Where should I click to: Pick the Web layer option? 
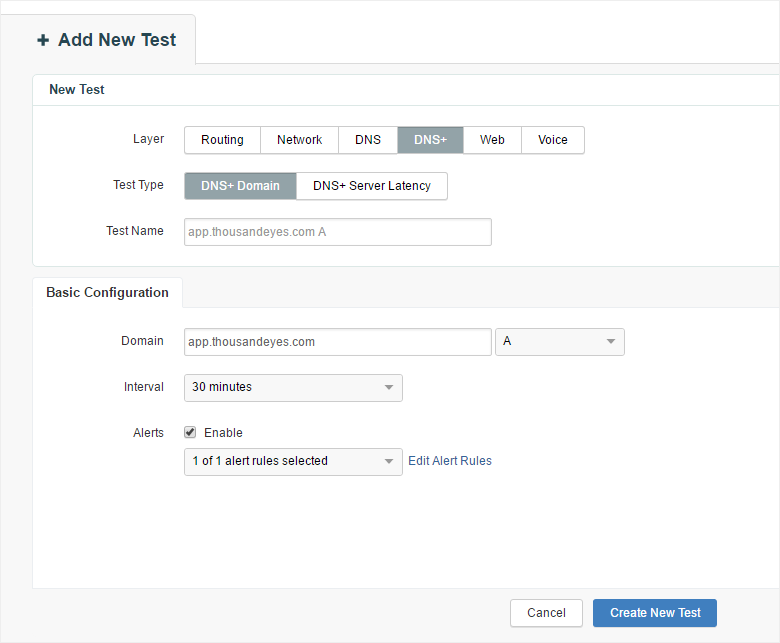click(x=492, y=140)
